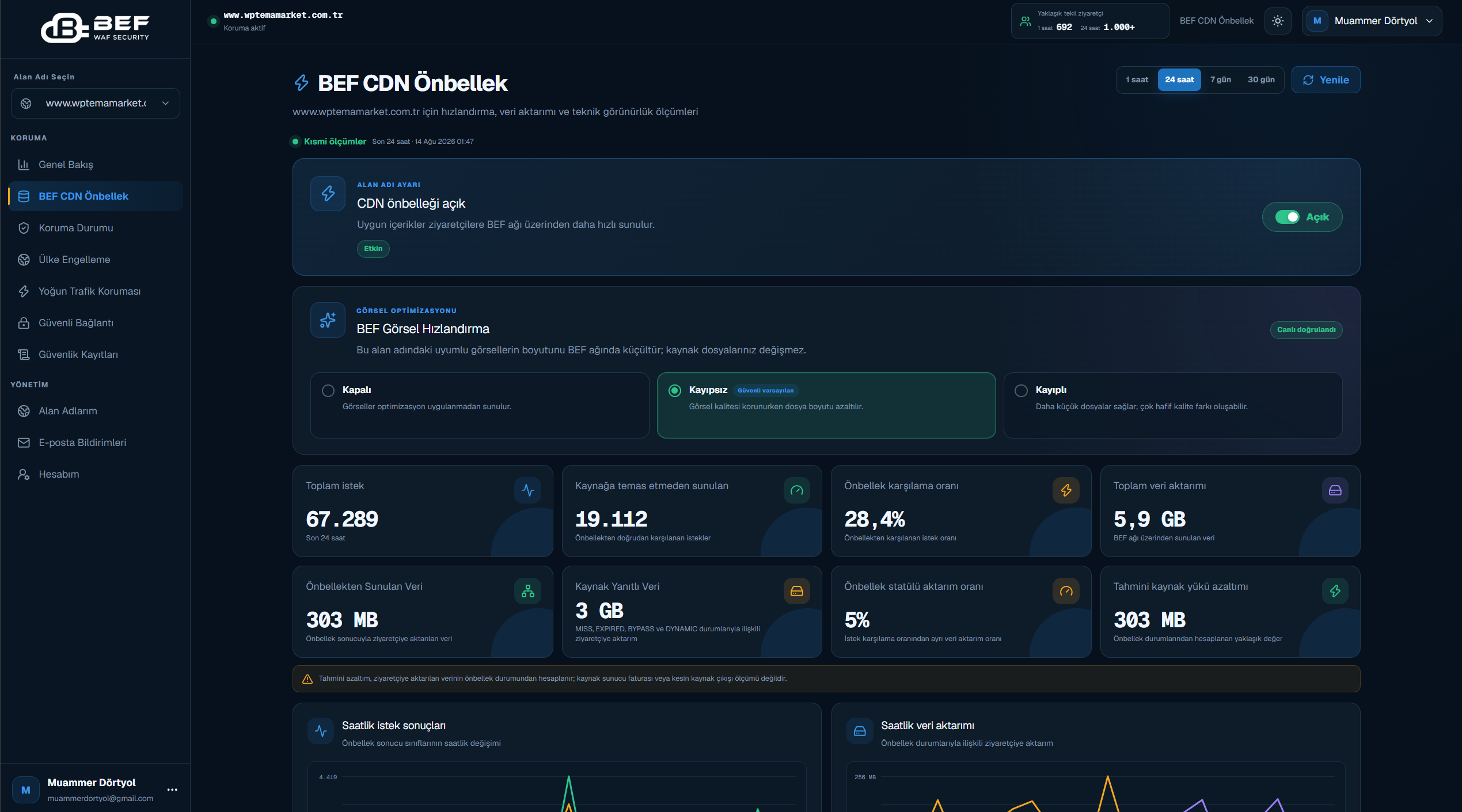Open Yoğun Trafik Koruması in the sidebar
The height and width of the screenshot is (812, 1462).
[x=96, y=291]
